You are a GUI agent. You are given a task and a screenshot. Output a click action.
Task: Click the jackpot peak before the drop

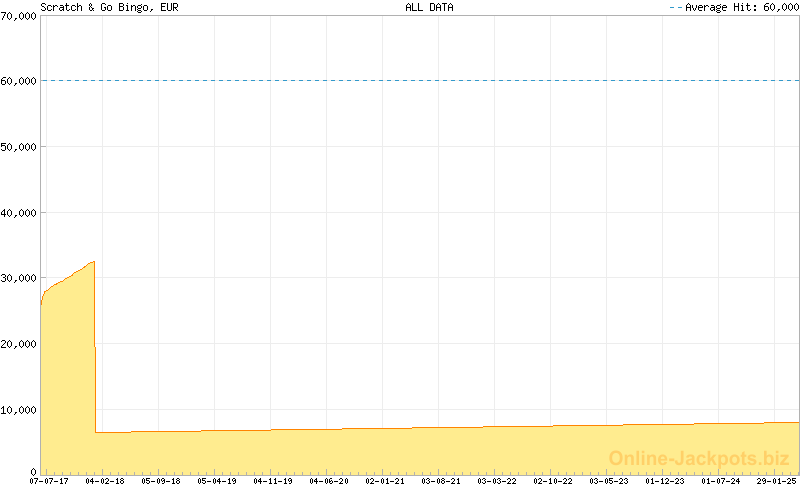[x=93, y=262]
